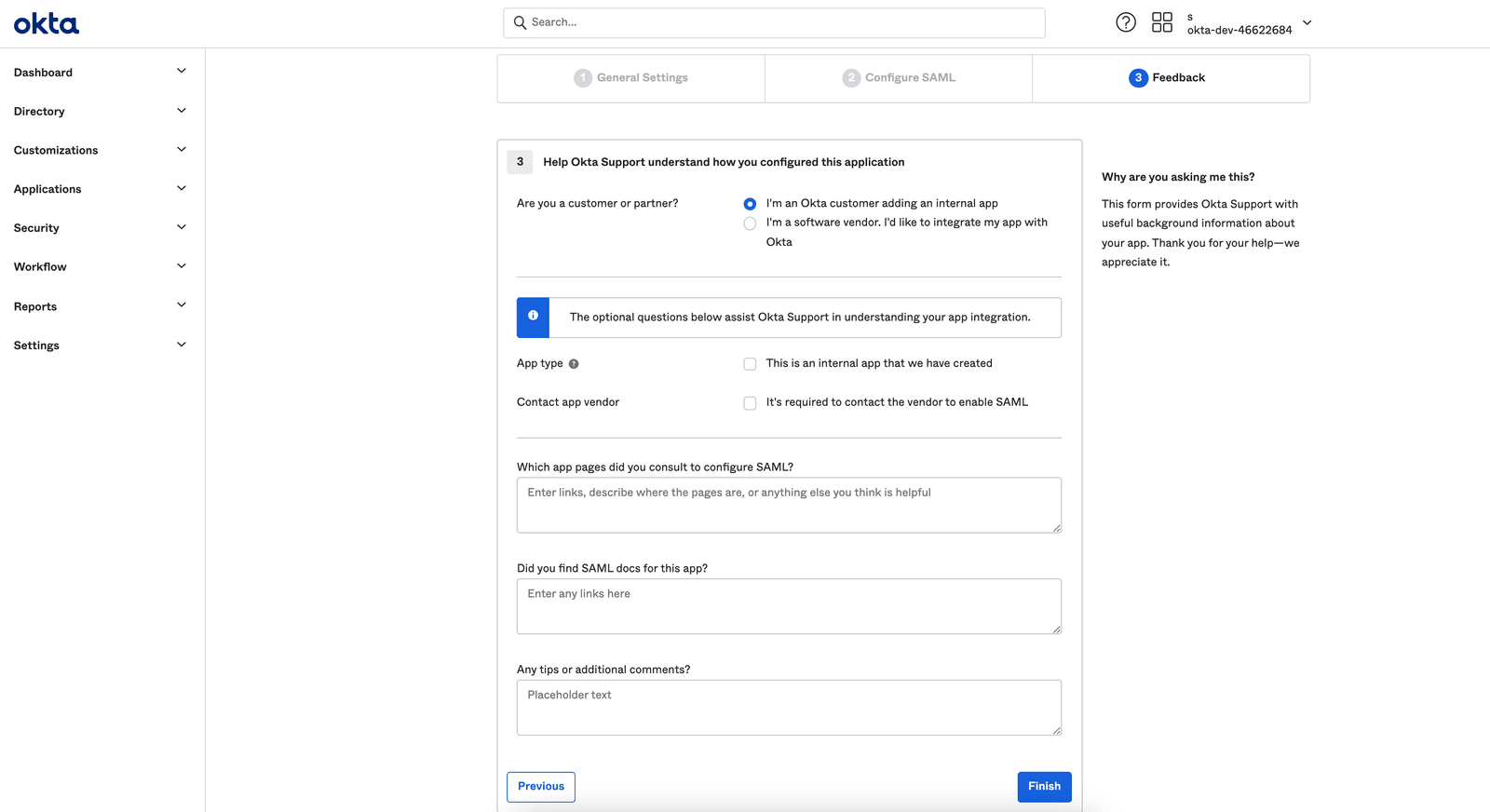The height and width of the screenshot is (812, 1490).
Task: Check 'This is an internal app' checkbox
Action: [750, 364]
